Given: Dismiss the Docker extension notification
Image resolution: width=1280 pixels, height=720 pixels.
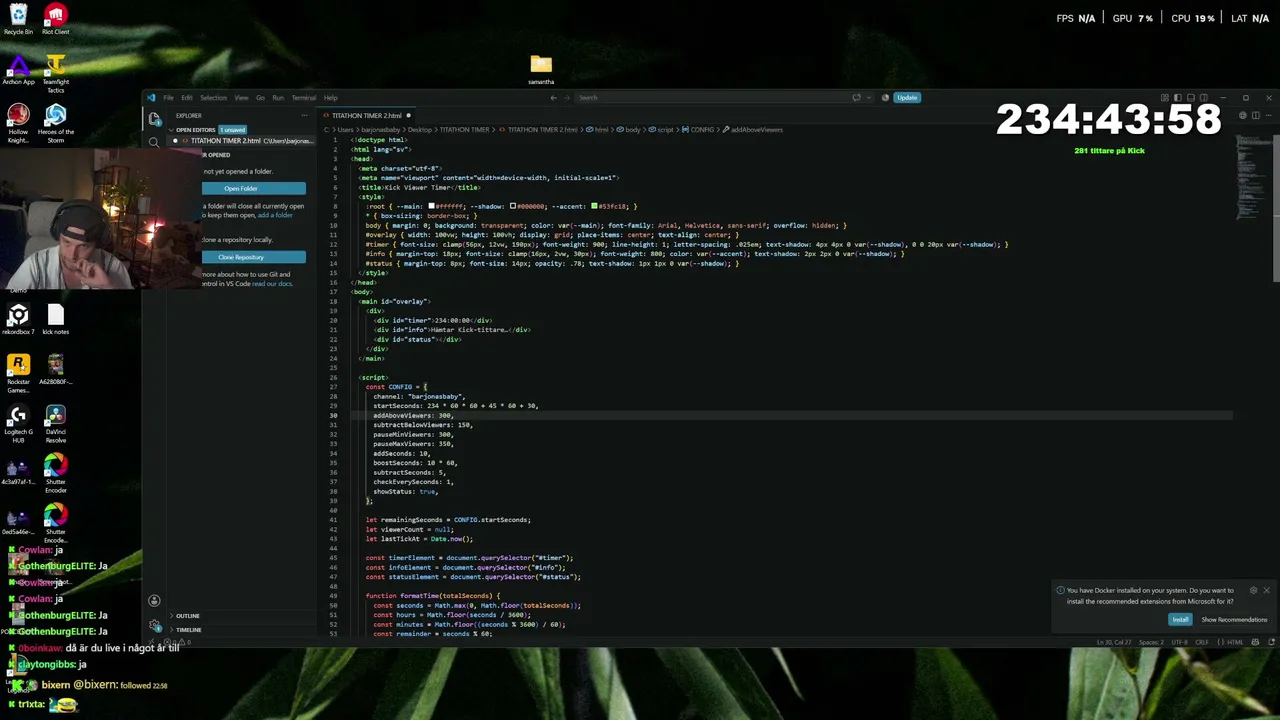Looking at the screenshot, I should (x=1266, y=590).
